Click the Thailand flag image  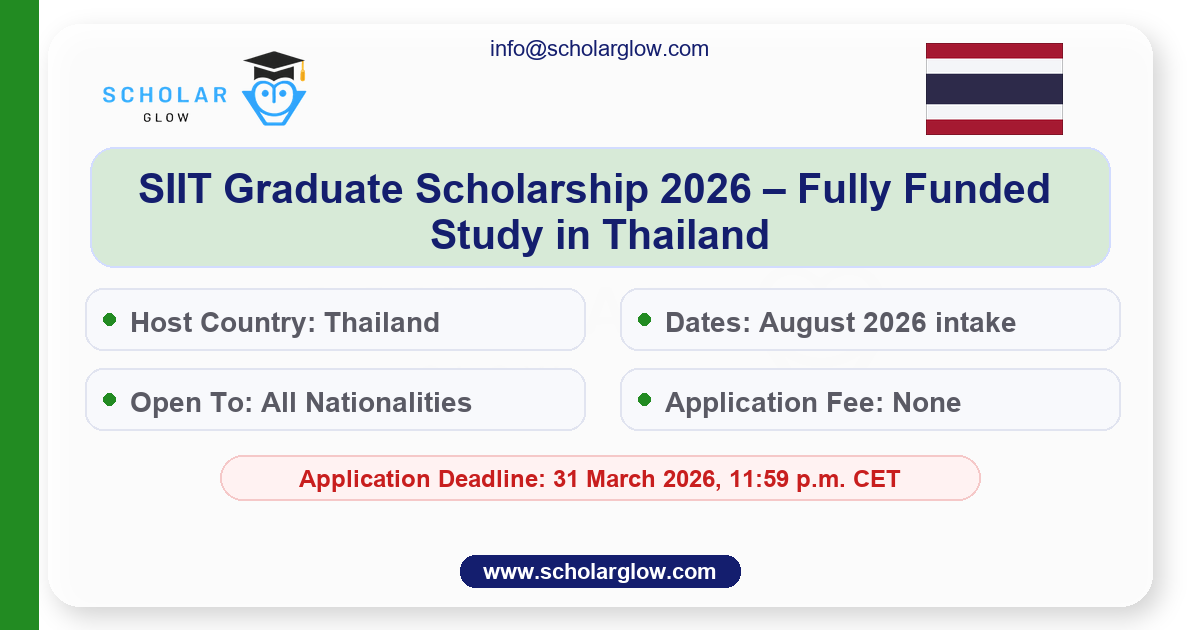click(993, 89)
